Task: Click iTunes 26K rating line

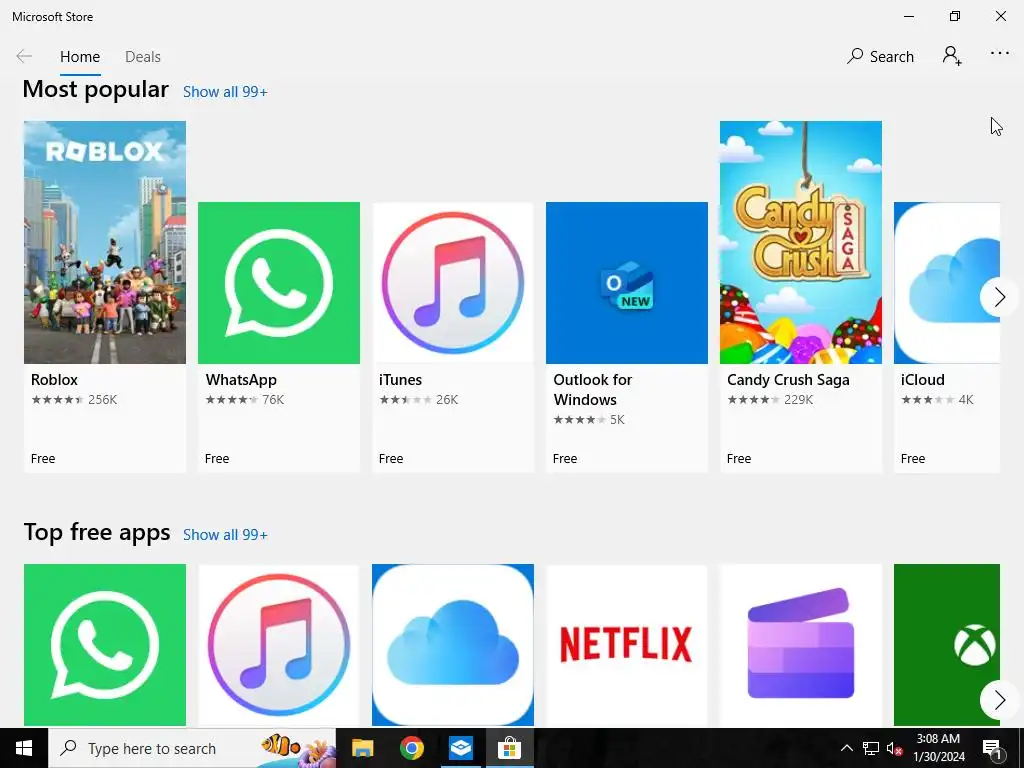Action: click(419, 400)
